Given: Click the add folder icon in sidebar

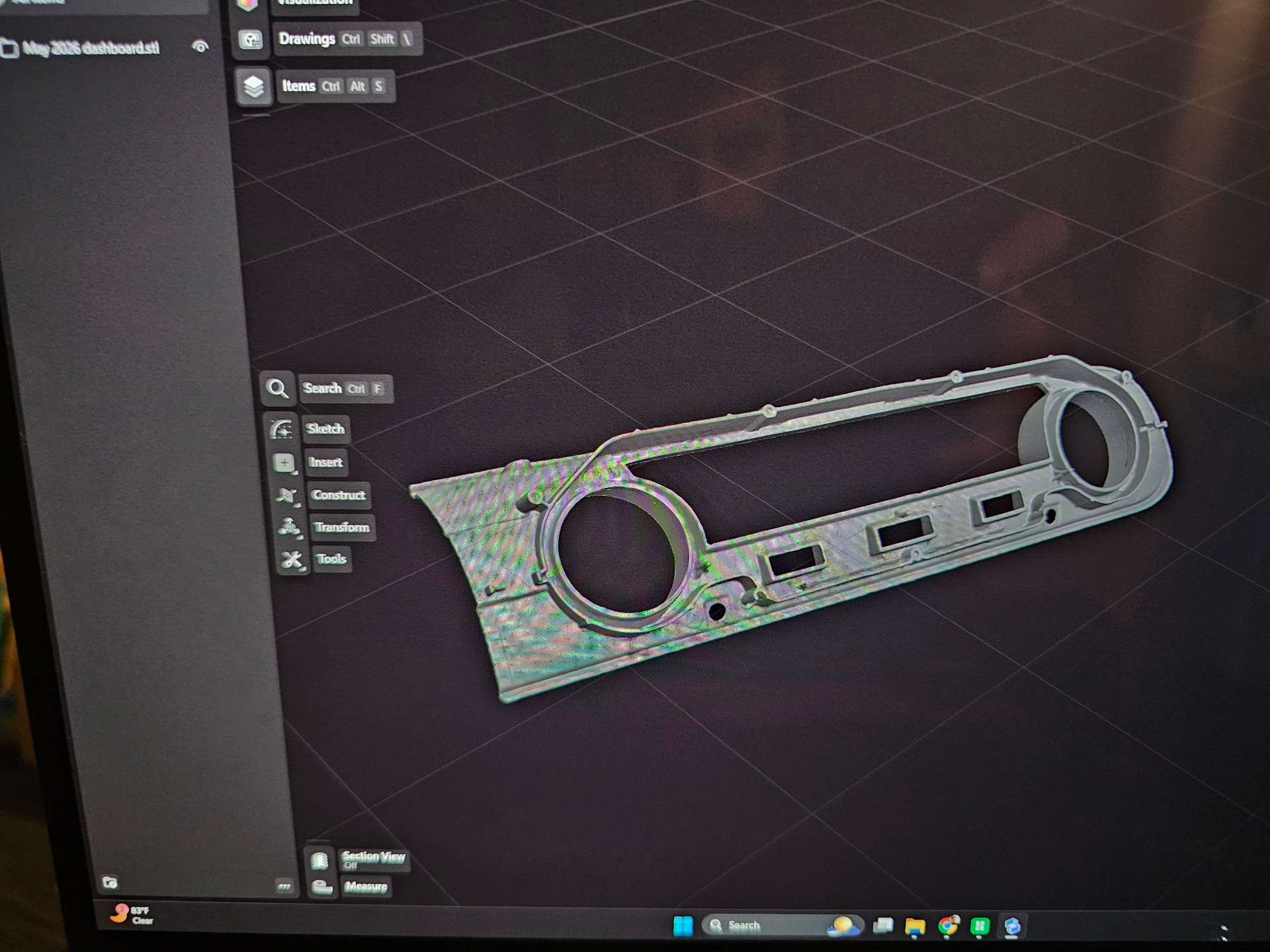Looking at the screenshot, I should 110,882.
